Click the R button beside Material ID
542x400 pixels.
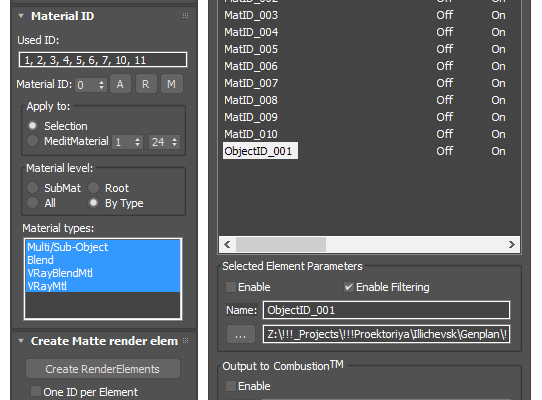click(146, 84)
